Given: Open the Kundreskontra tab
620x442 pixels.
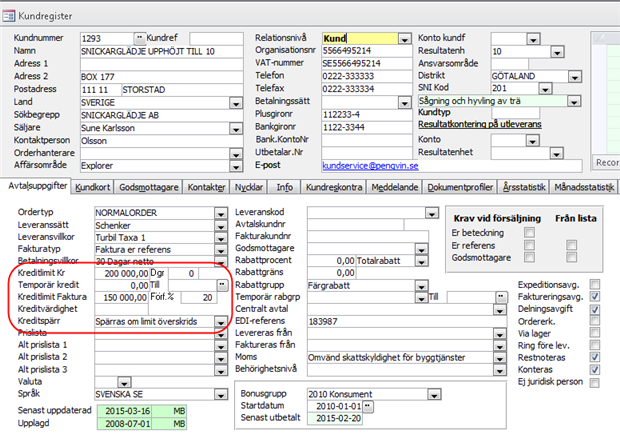Looking at the screenshot, I should 335,187.
